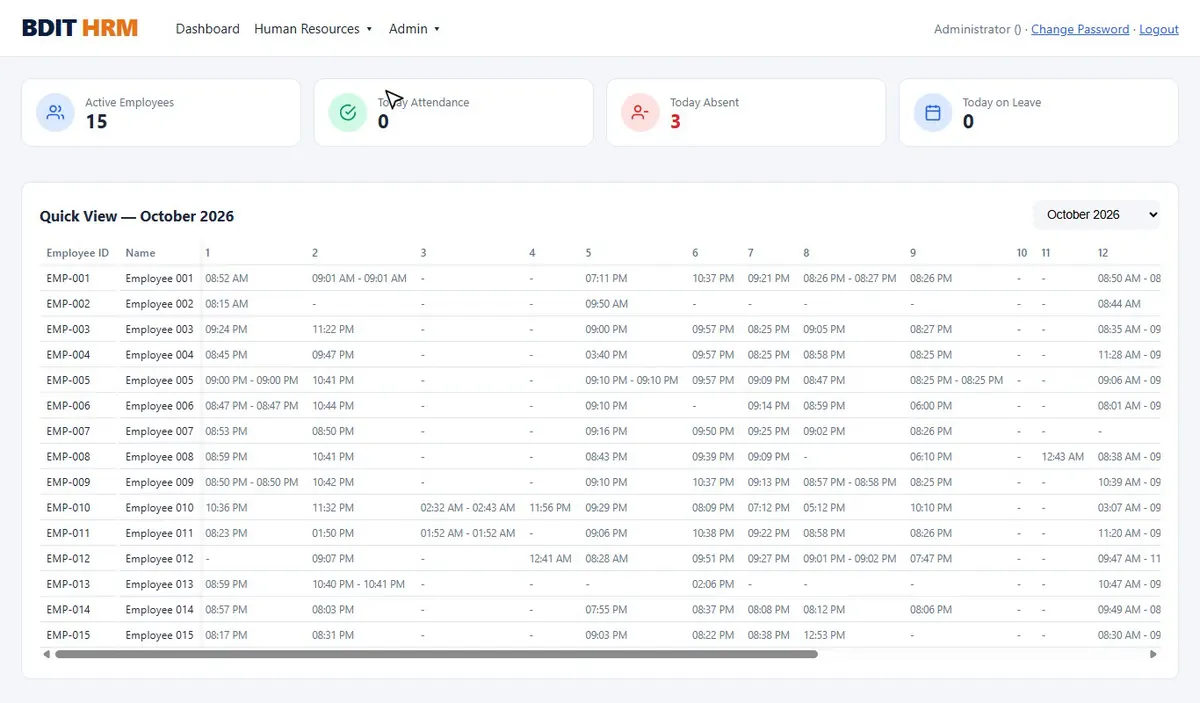The image size is (1200, 703).
Task: Click the 10:40 PM - 10:41 PM entry
Action: 359,584
